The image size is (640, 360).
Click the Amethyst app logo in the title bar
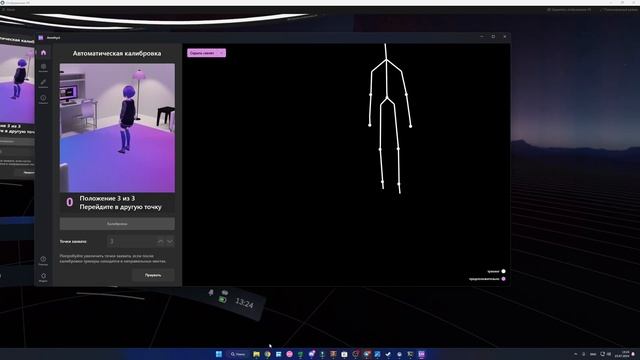click(x=41, y=38)
